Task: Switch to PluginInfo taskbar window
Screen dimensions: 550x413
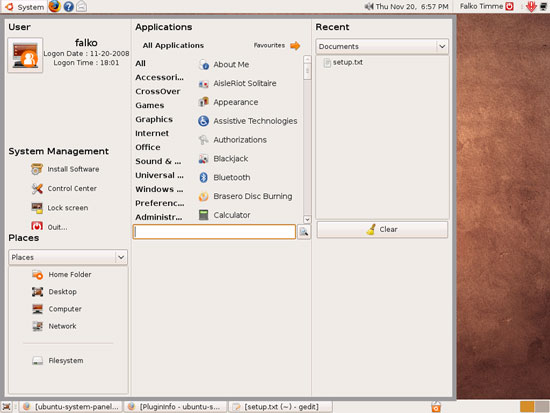Action: click(174, 407)
